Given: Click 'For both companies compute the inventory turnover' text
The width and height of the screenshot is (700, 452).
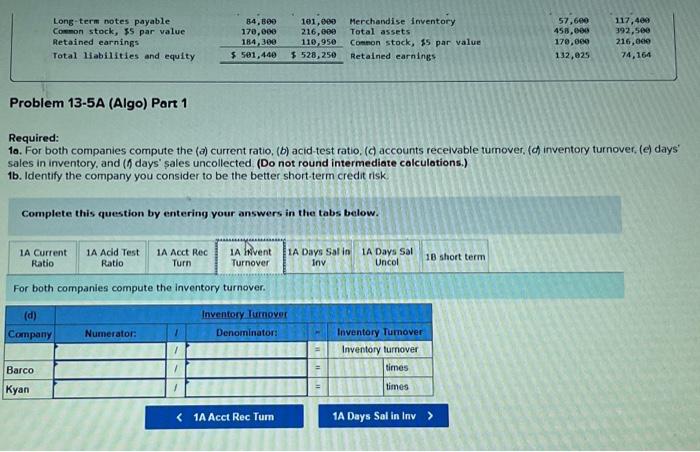Looking at the screenshot, I should 139,288.
